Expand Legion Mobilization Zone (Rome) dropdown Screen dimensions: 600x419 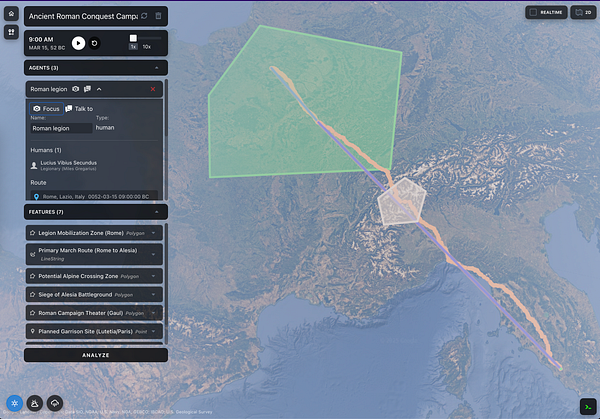coord(153,233)
